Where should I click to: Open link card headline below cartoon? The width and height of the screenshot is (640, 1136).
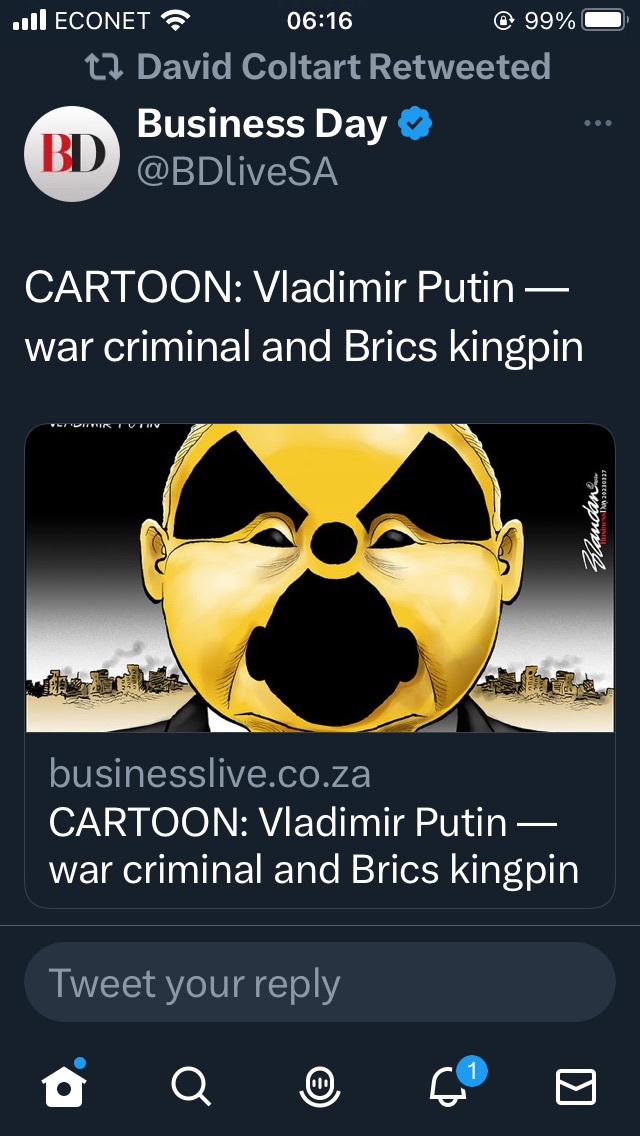coord(314,845)
